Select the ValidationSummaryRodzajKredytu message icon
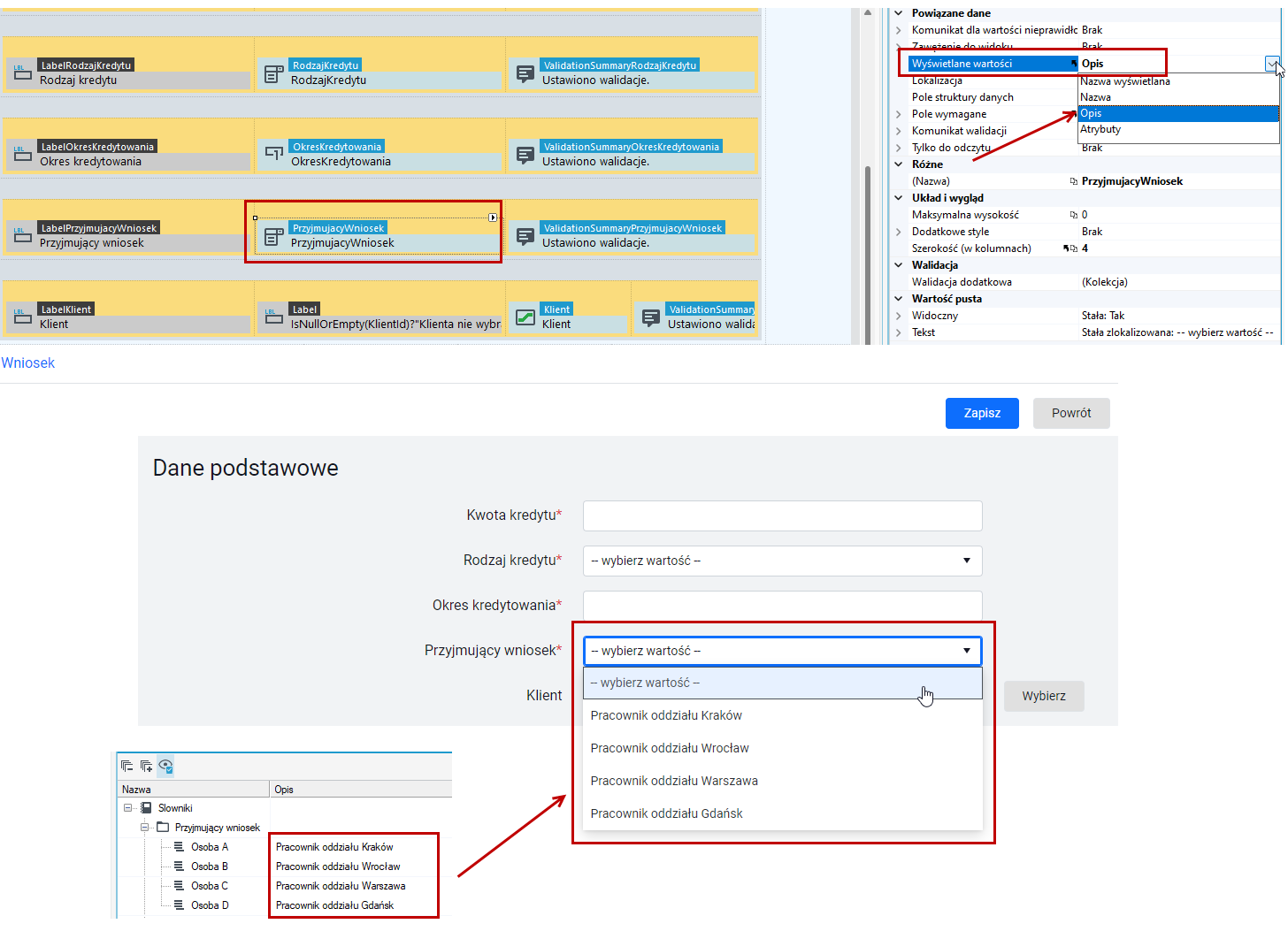Screen dimensions: 1288x939 tap(525, 73)
